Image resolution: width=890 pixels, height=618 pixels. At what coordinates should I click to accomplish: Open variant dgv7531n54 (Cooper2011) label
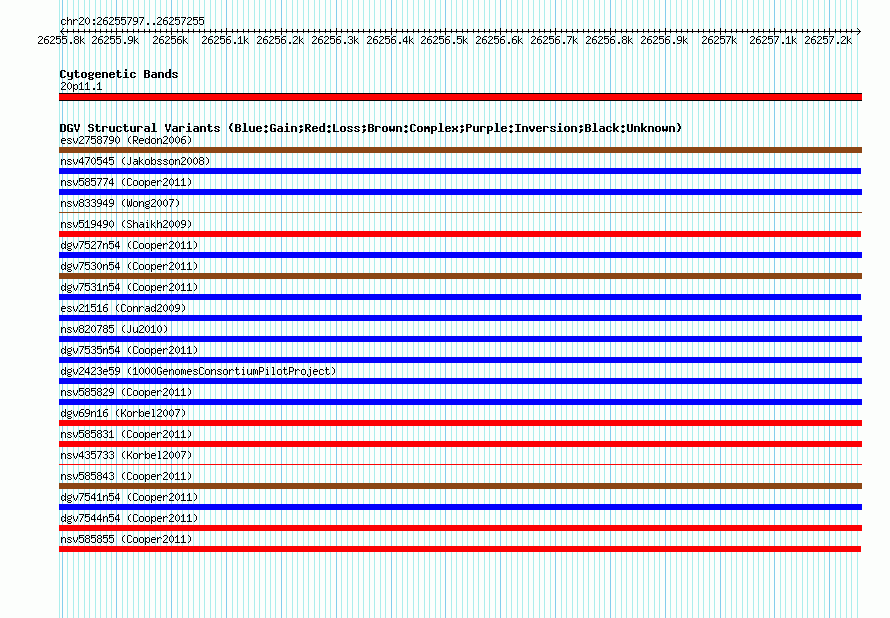[129, 287]
